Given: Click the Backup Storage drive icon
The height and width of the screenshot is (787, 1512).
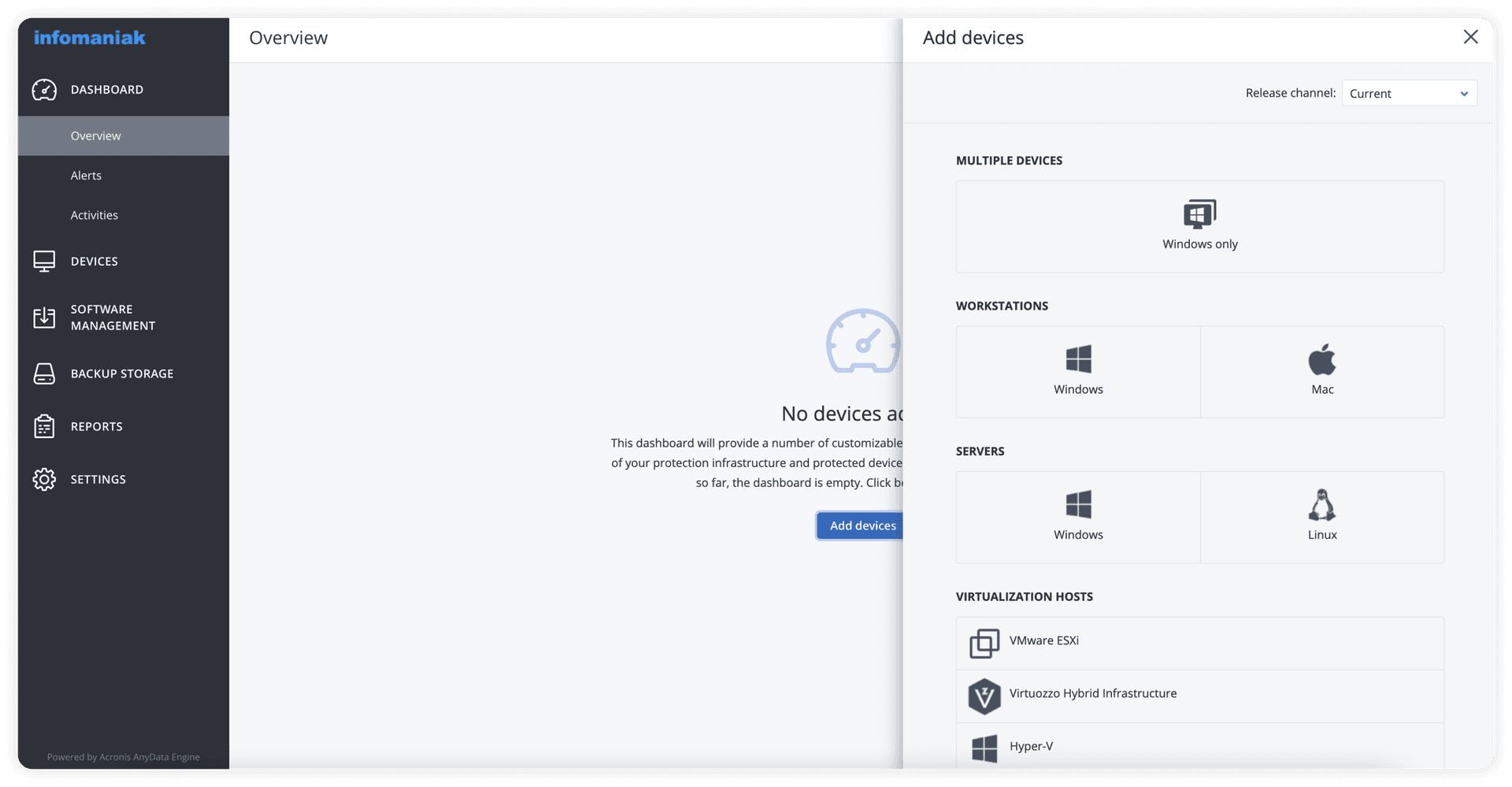Looking at the screenshot, I should point(44,373).
